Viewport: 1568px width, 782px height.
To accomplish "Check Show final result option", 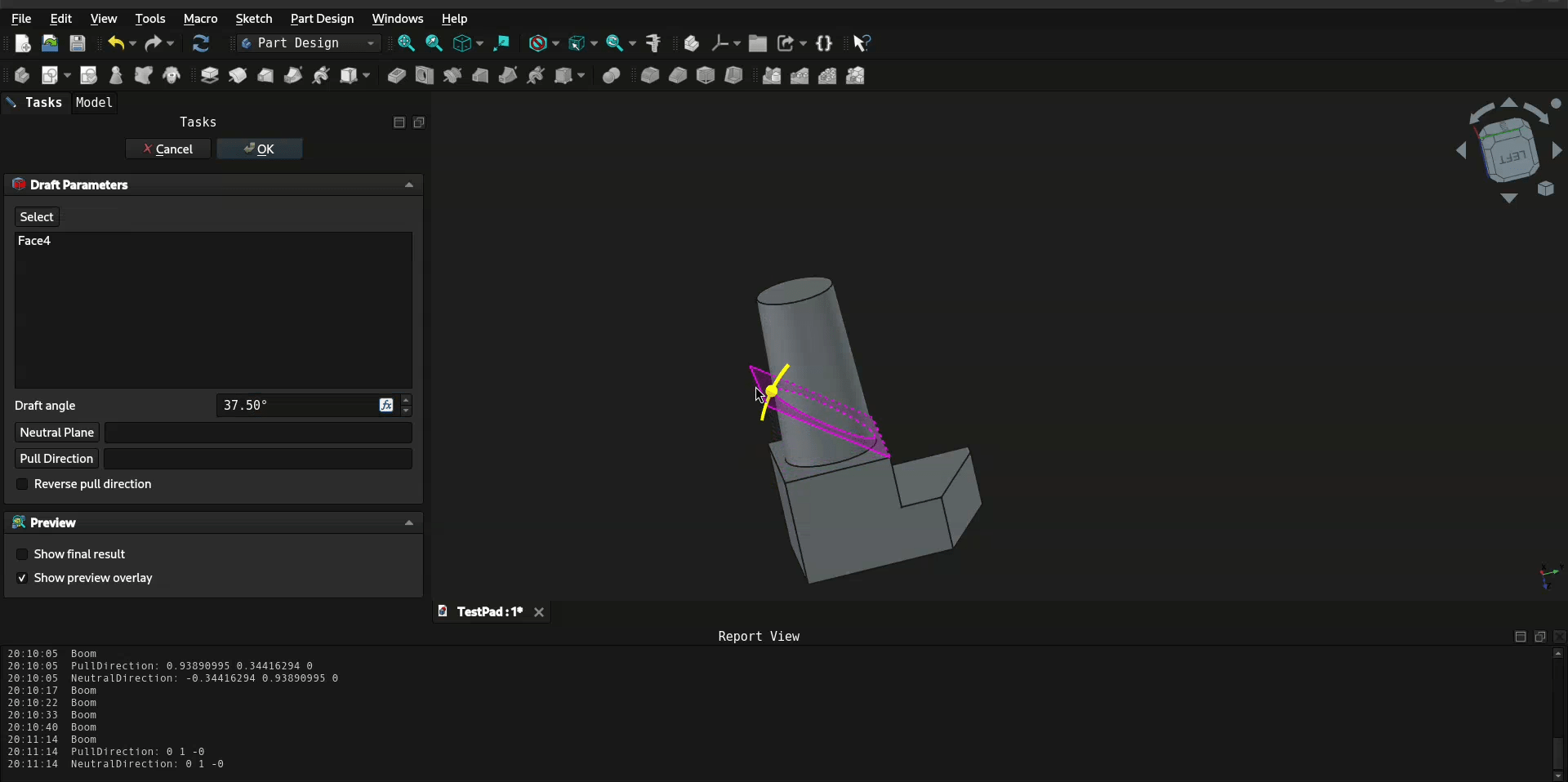I will (x=22, y=554).
